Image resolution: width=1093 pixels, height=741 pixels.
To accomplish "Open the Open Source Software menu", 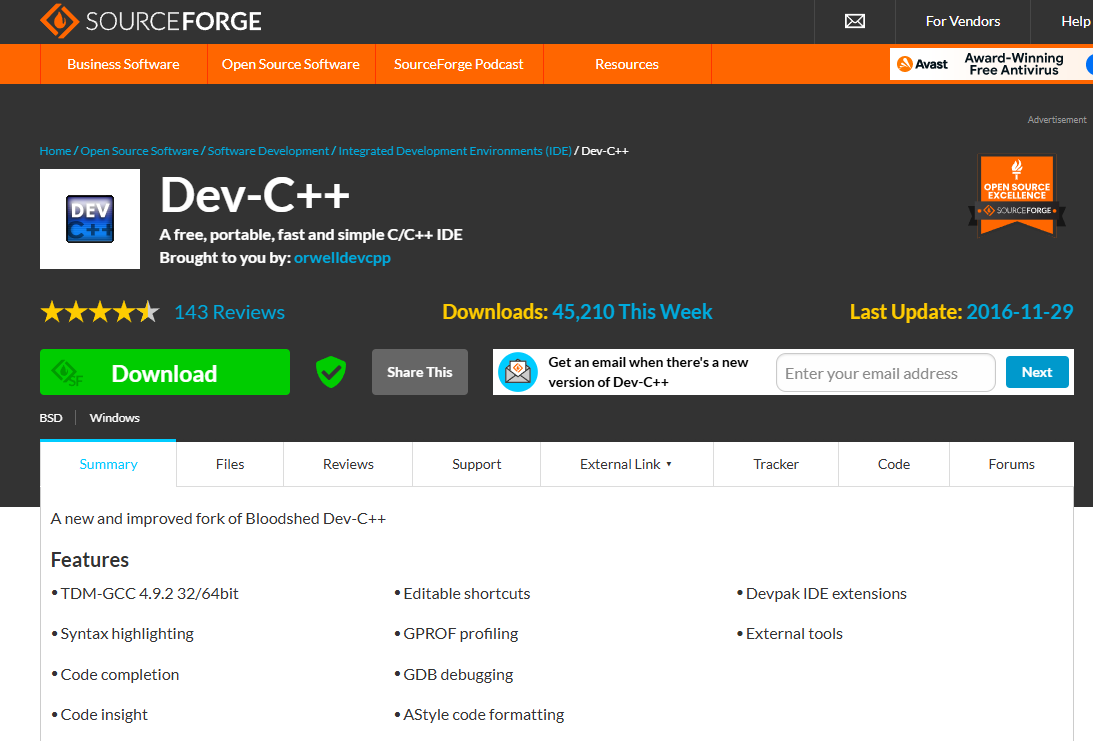I will coord(291,64).
